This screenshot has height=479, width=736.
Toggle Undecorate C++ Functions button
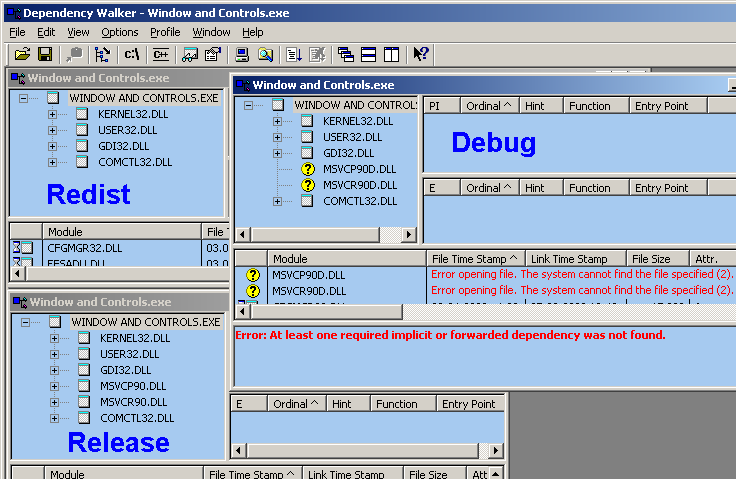(159, 54)
